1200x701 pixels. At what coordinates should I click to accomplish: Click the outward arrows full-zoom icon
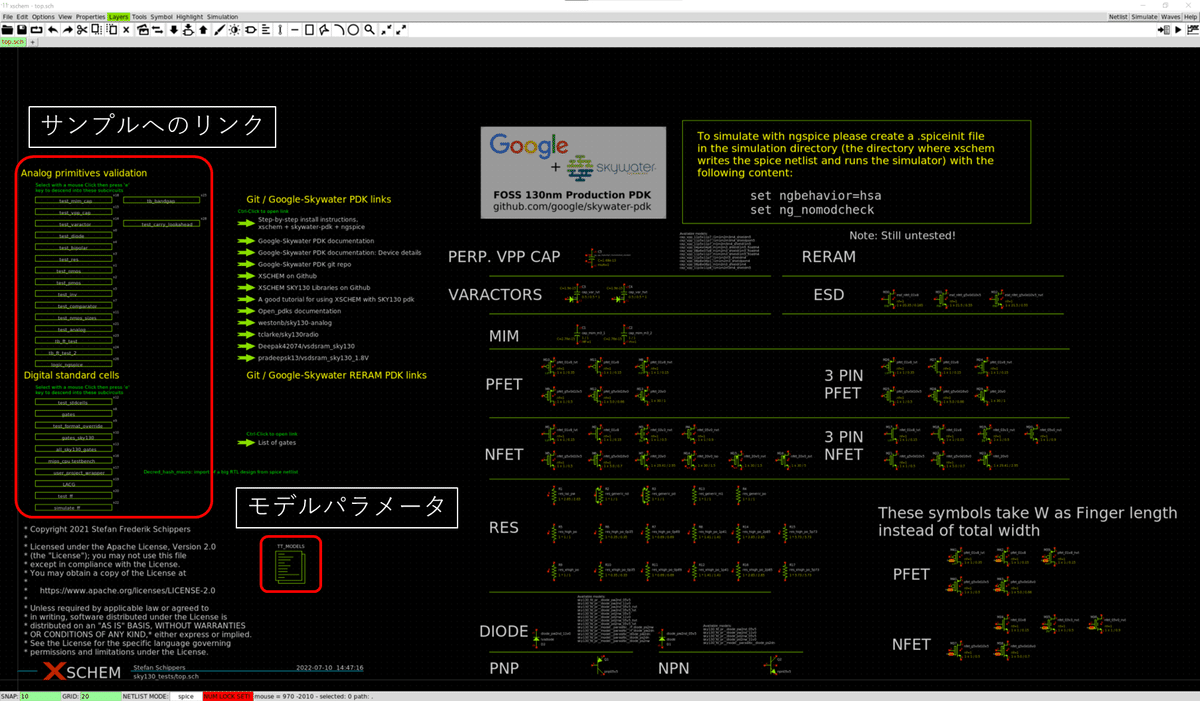401,30
